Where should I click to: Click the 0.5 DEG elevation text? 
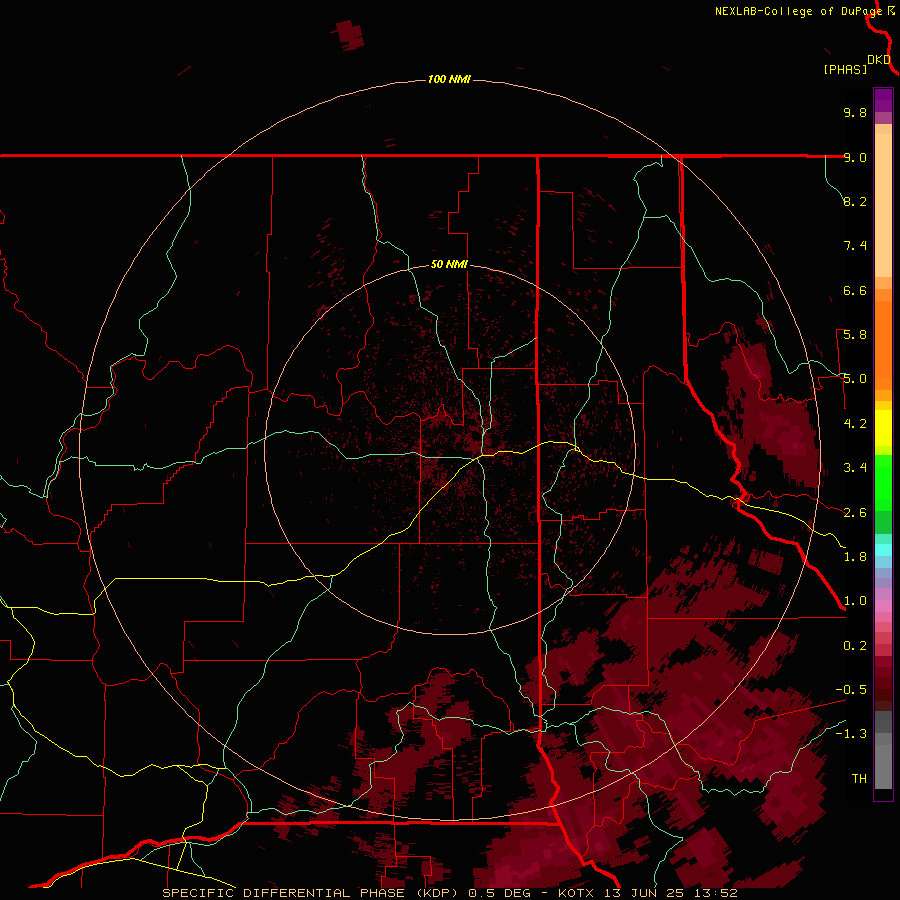click(497, 893)
